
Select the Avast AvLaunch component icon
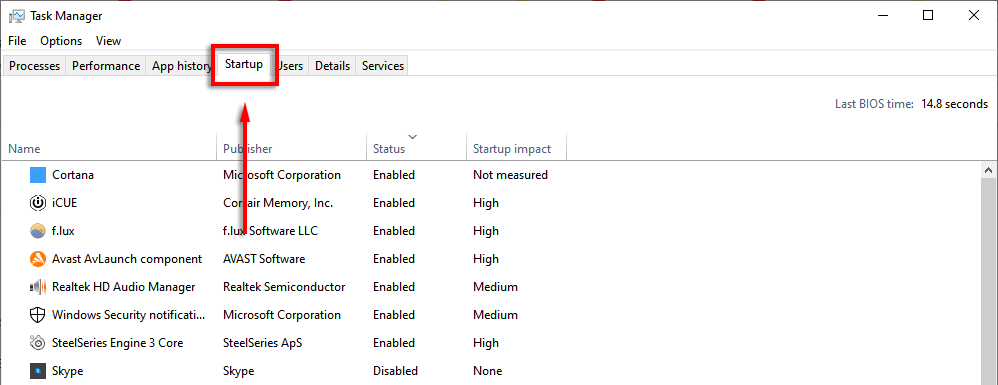coord(38,259)
